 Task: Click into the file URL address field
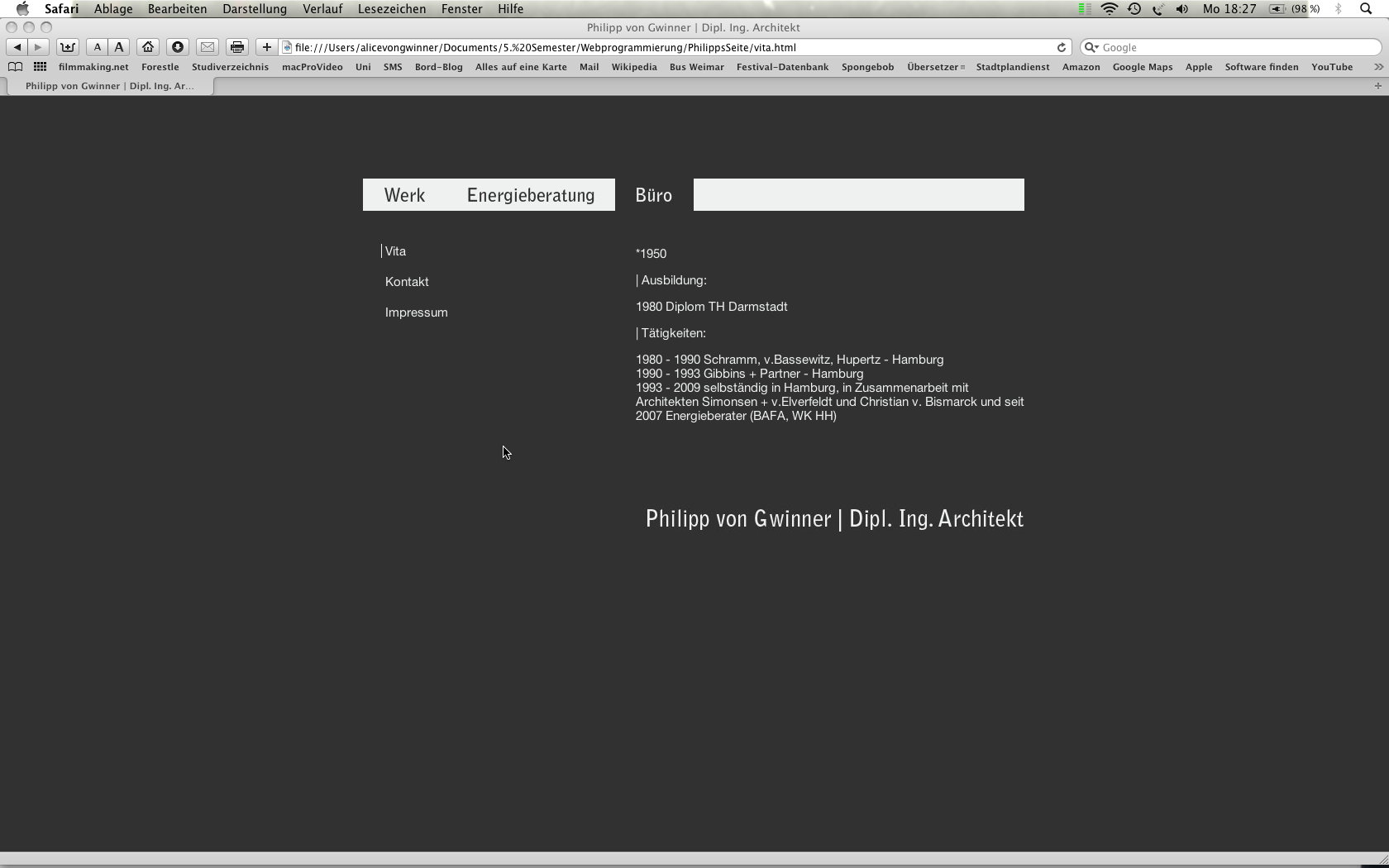pyautogui.click(x=661, y=47)
